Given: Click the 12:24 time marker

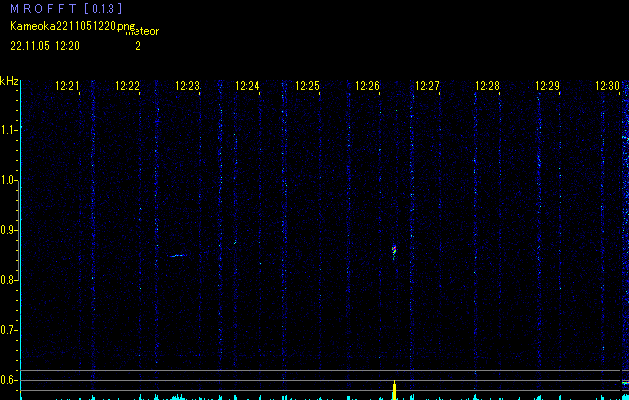Looking at the screenshot, I should pos(247,86).
